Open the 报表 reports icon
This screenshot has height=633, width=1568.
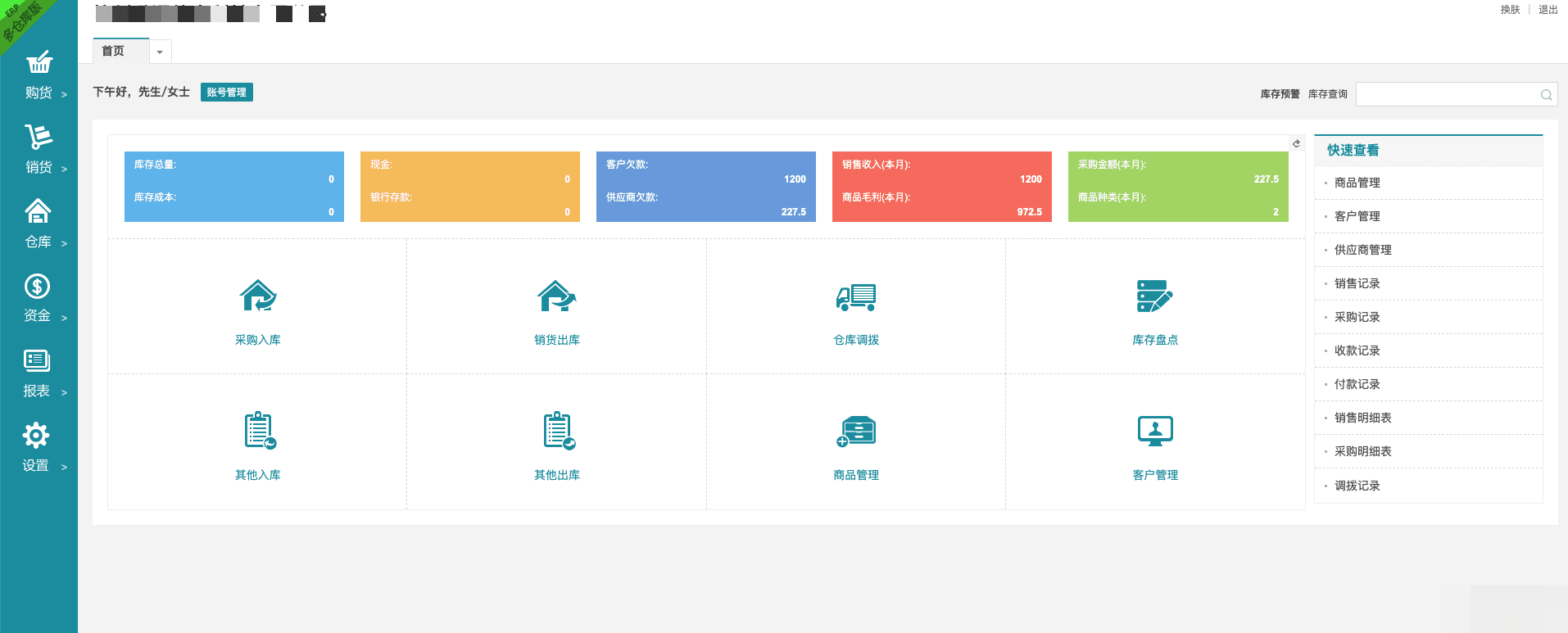[x=37, y=360]
